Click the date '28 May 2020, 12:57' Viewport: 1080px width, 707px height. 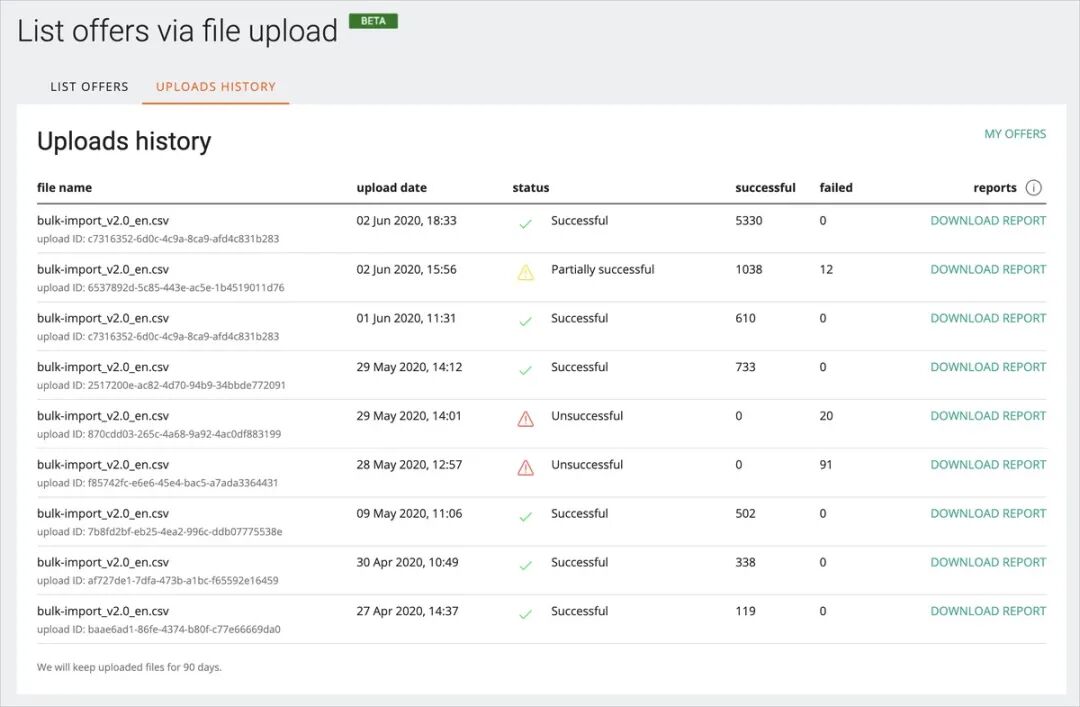click(409, 465)
